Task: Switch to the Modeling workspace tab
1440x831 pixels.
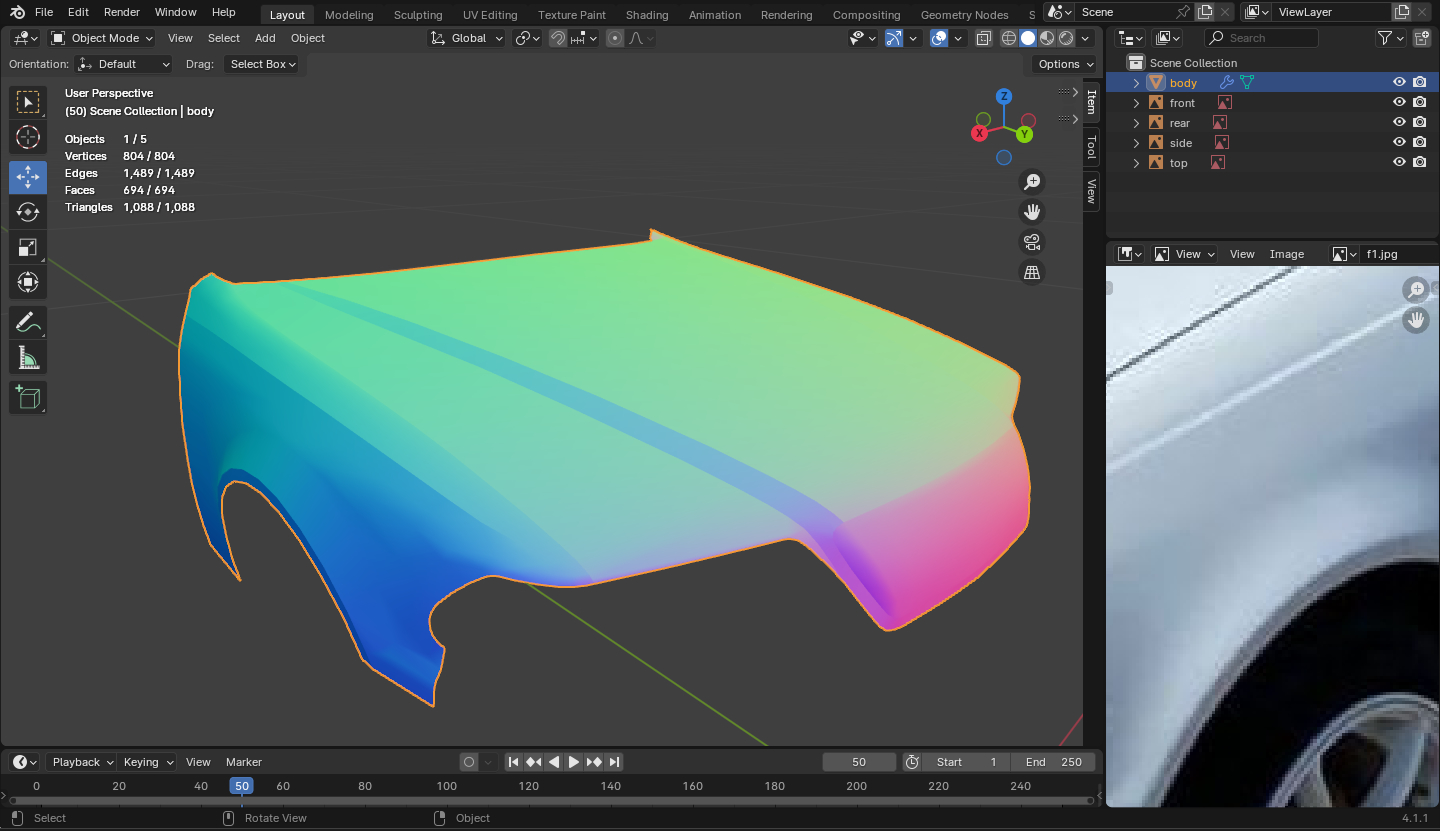Action: [349, 15]
